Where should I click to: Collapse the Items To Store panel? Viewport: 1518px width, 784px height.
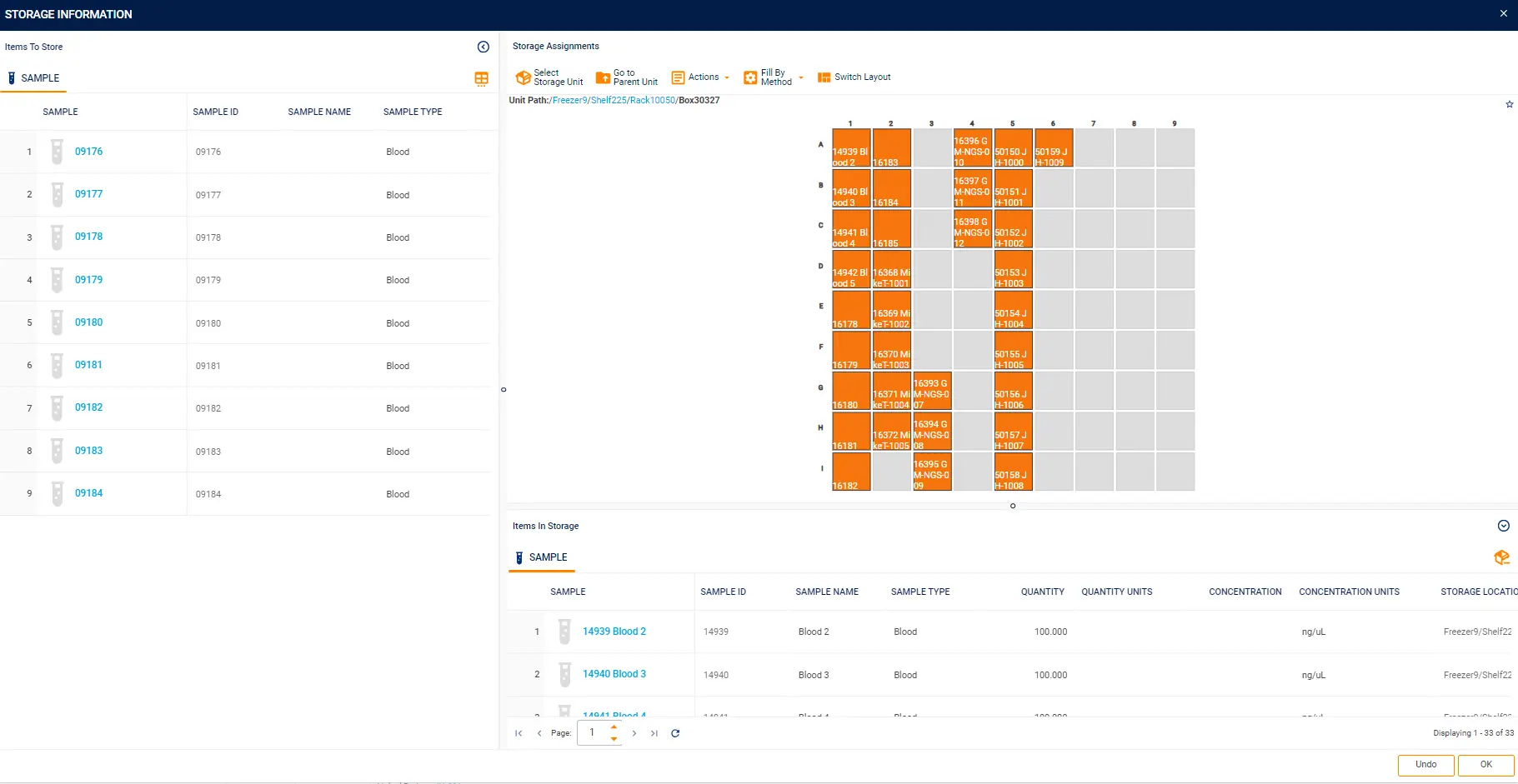click(483, 47)
